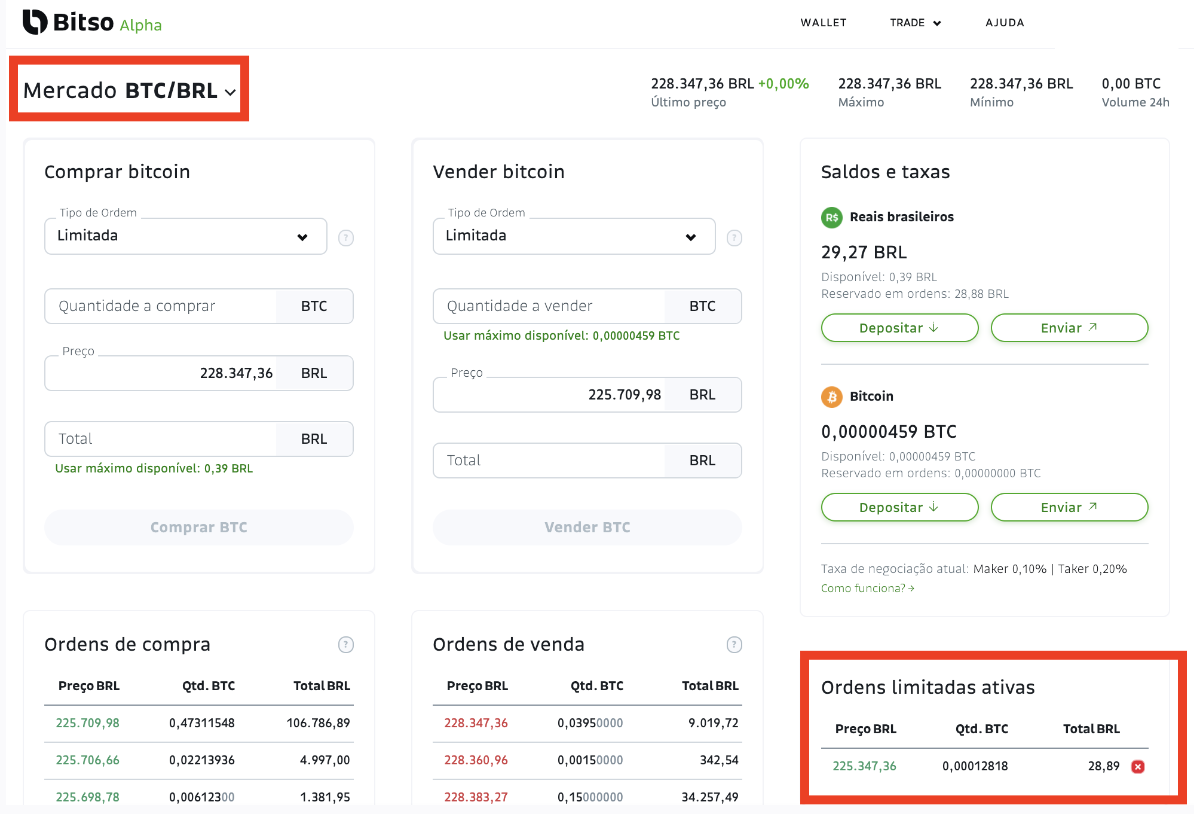Open the Mercado BTC/BRL market selector
1194x814 pixels.
pyautogui.click(x=129, y=90)
